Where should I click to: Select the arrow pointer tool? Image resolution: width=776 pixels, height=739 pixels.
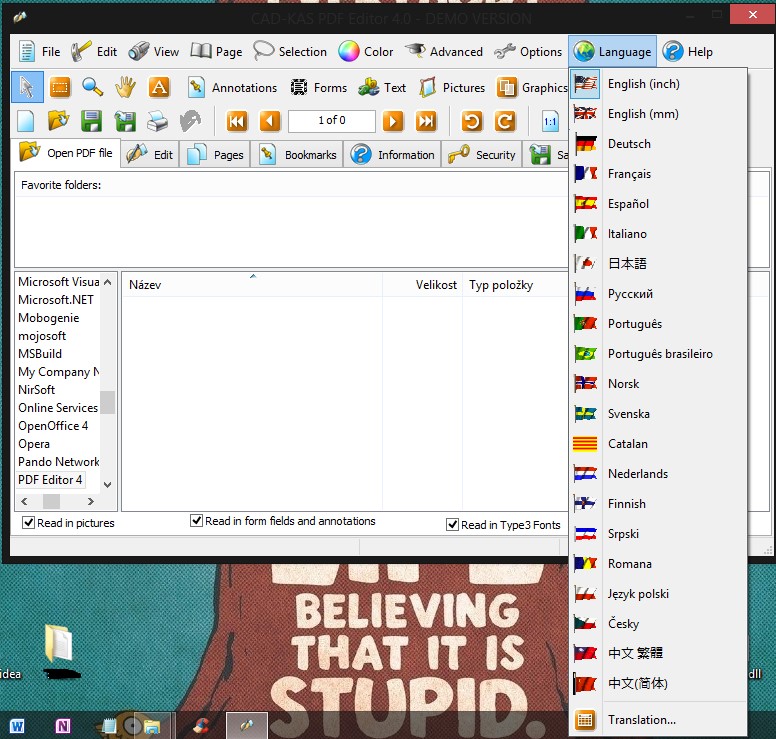27,87
